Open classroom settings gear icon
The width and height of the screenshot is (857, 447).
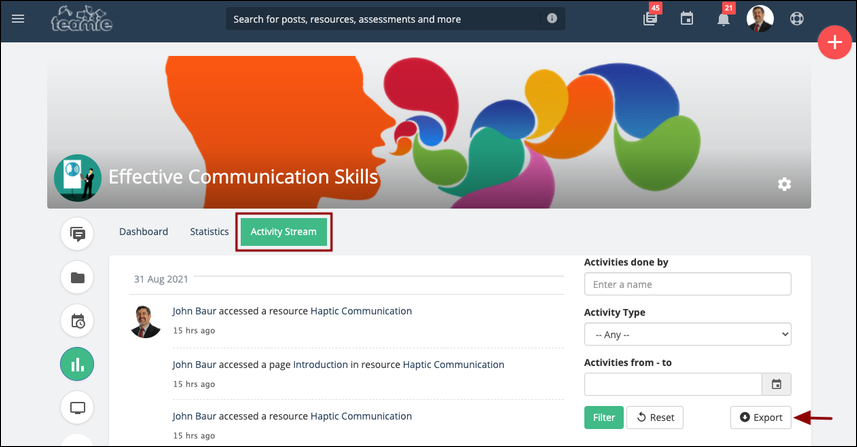(x=784, y=184)
